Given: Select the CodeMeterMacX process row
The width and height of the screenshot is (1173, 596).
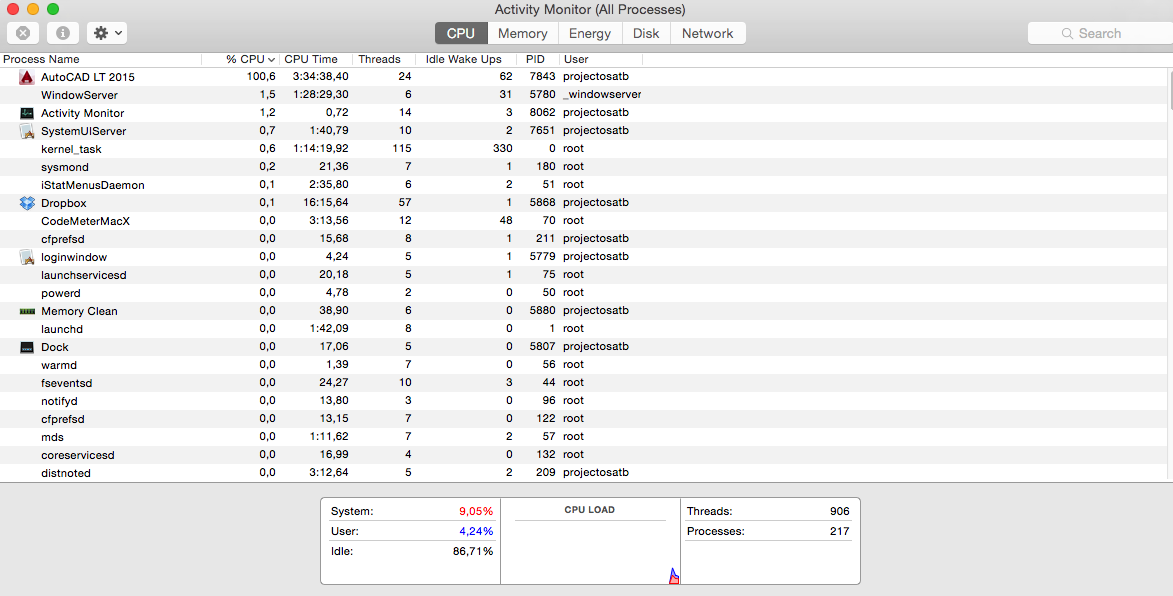Looking at the screenshot, I should pyautogui.click(x=584, y=221).
